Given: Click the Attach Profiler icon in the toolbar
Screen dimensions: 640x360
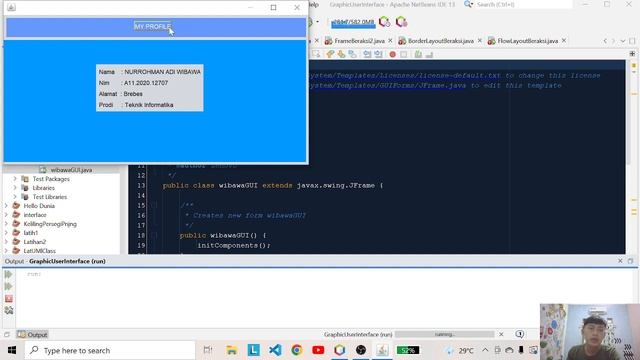Looking at the screenshot, I should tap(401, 22).
